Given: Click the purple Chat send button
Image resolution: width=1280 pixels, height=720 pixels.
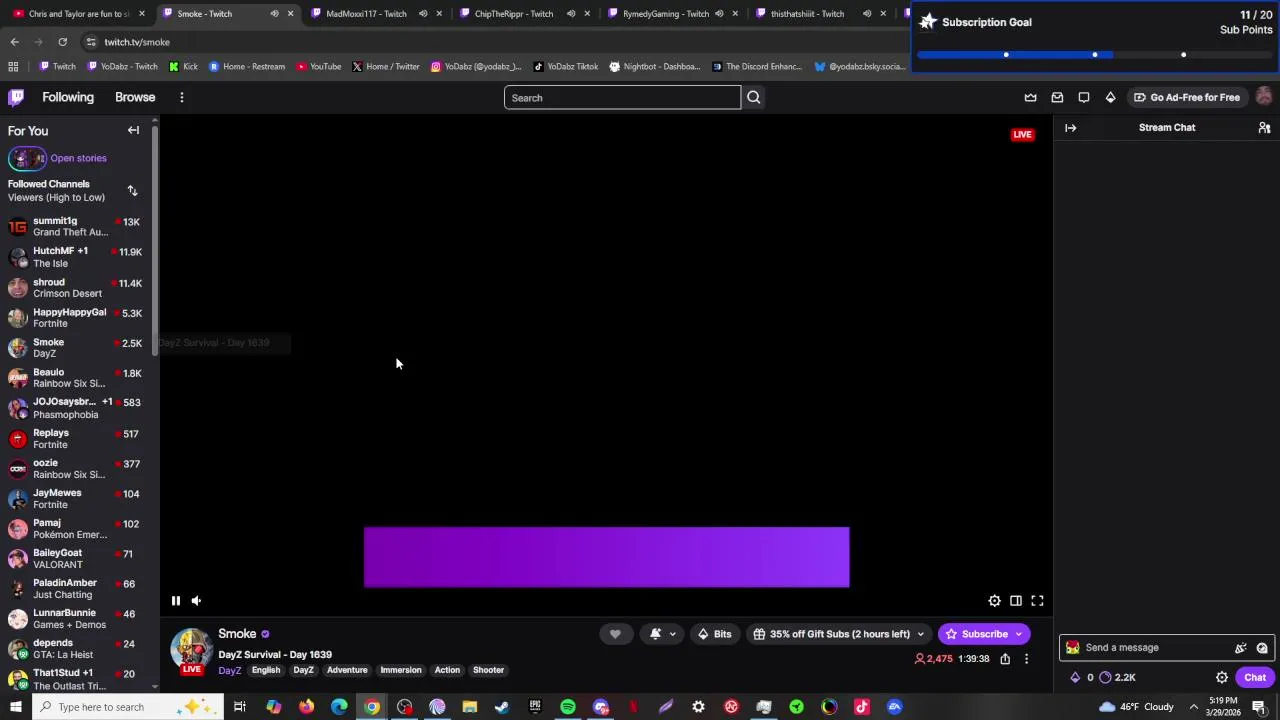Looking at the screenshot, I should (x=1255, y=678).
